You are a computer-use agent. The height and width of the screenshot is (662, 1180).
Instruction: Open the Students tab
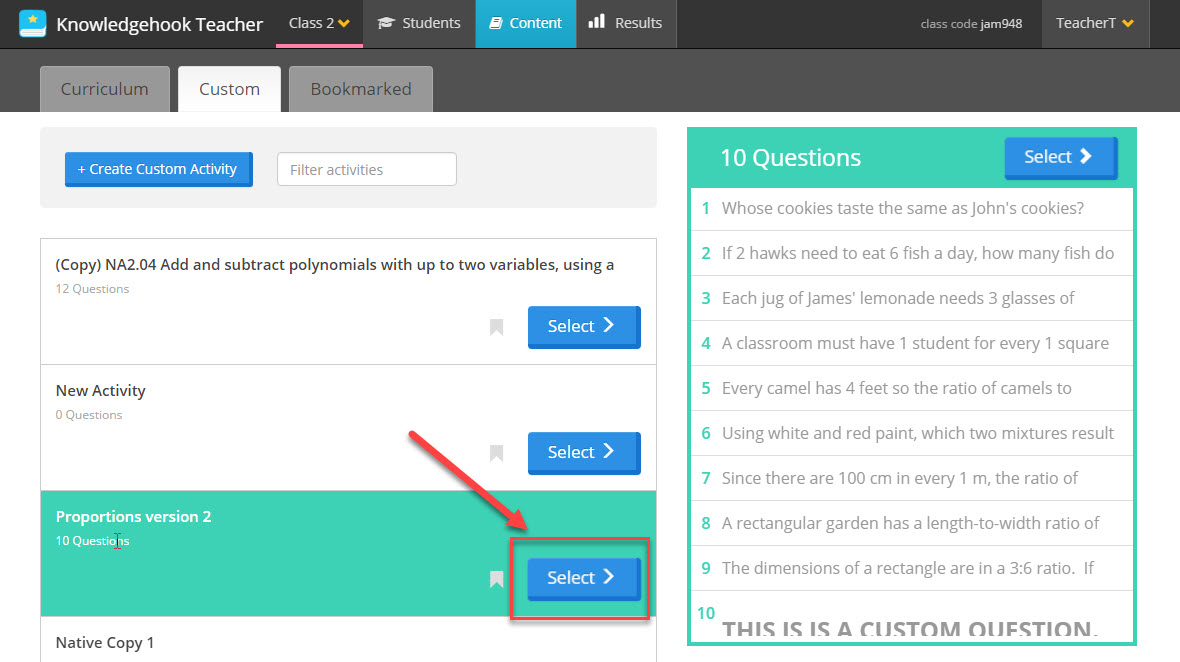click(419, 23)
